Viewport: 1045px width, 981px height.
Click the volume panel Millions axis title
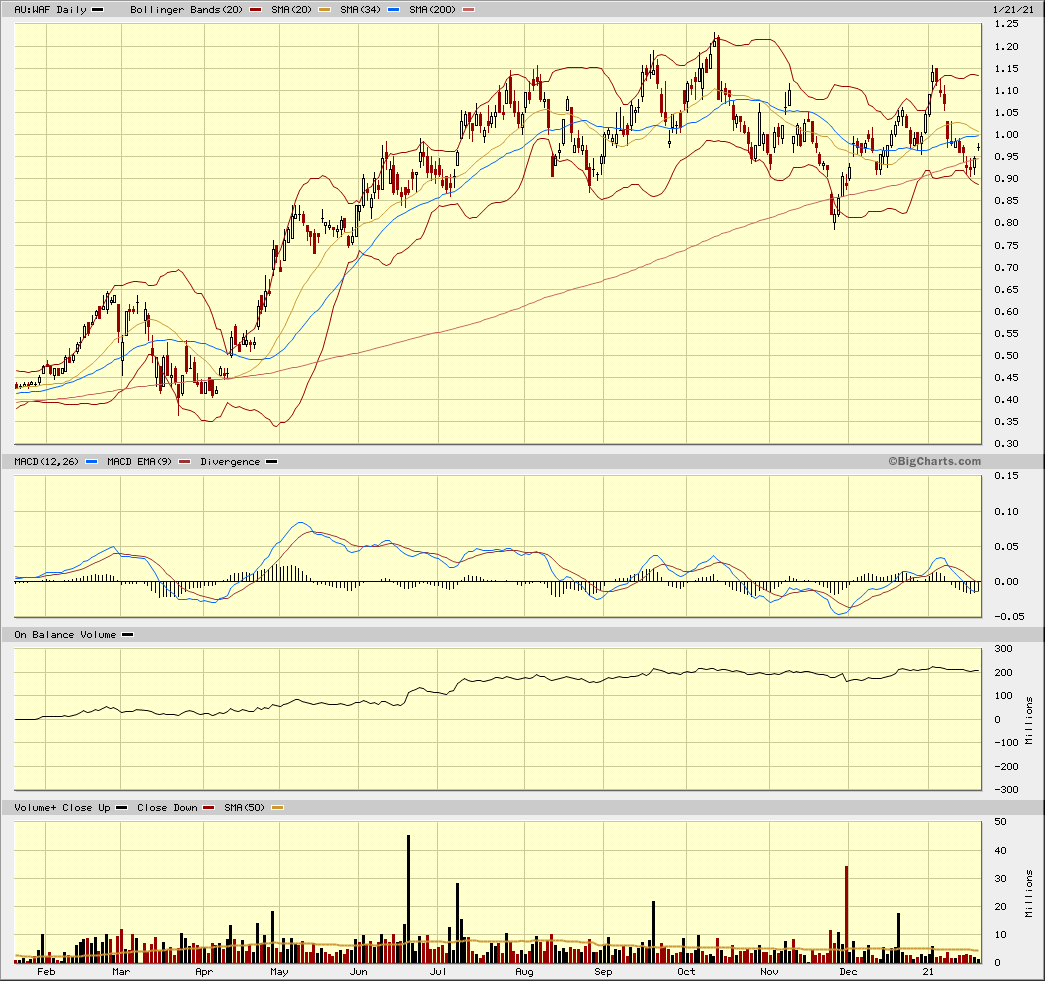point(1030,893)
